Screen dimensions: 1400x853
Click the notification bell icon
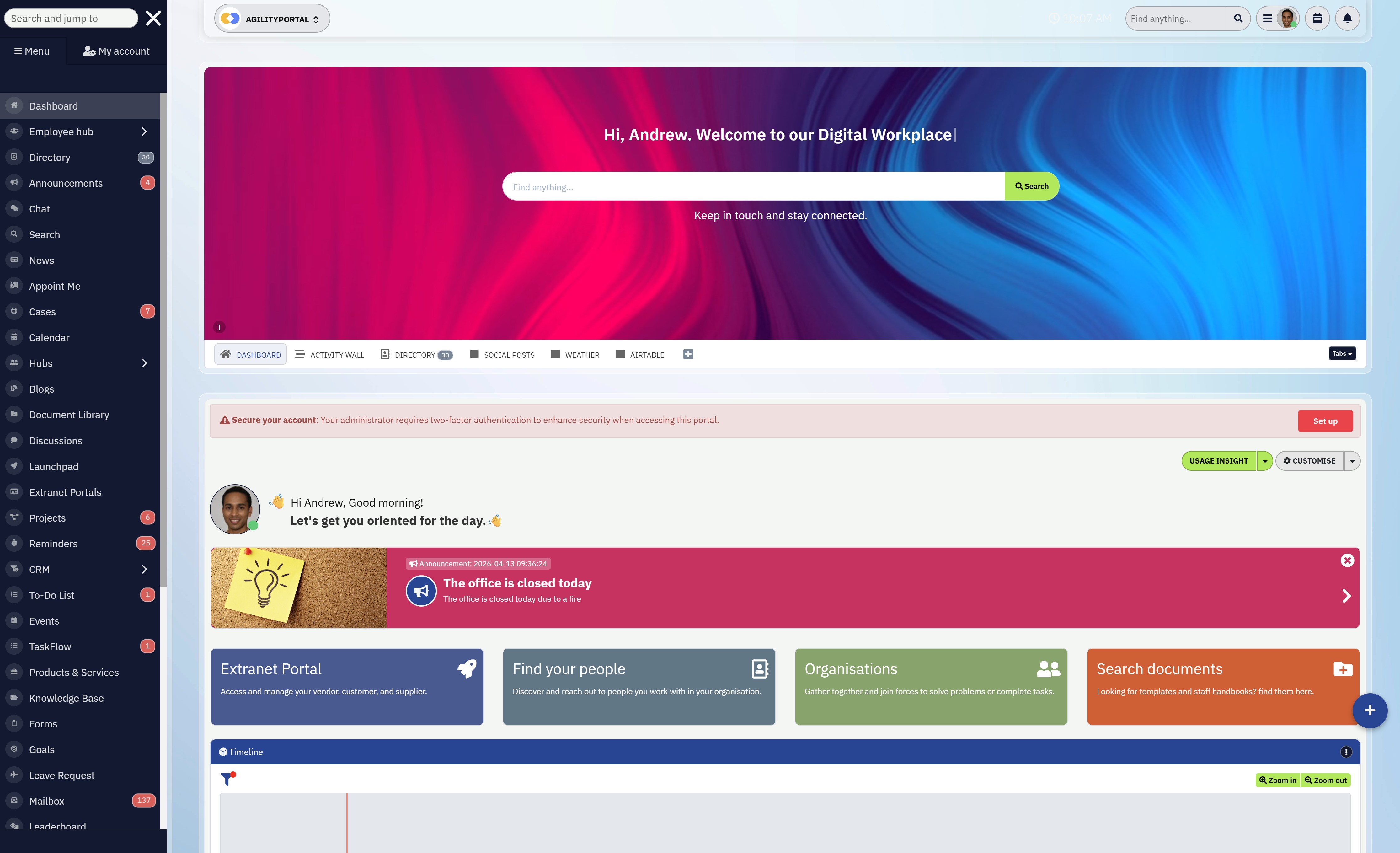pos(1347,19)
